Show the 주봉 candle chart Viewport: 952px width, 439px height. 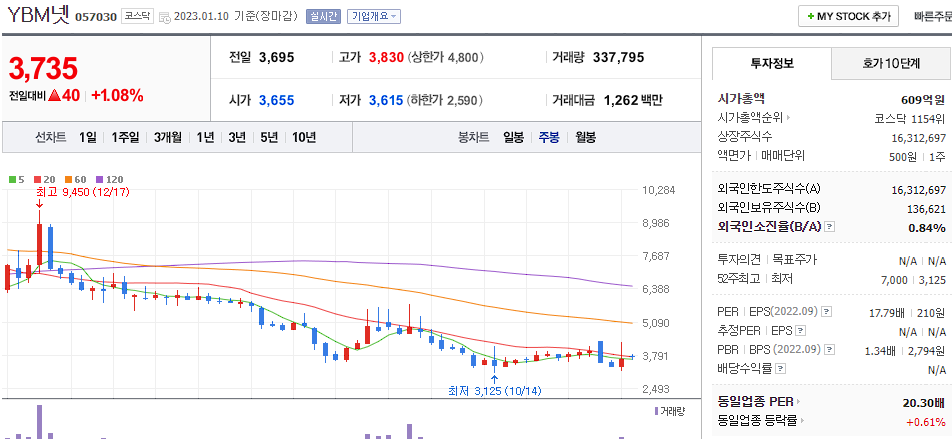tap(549, 137)
